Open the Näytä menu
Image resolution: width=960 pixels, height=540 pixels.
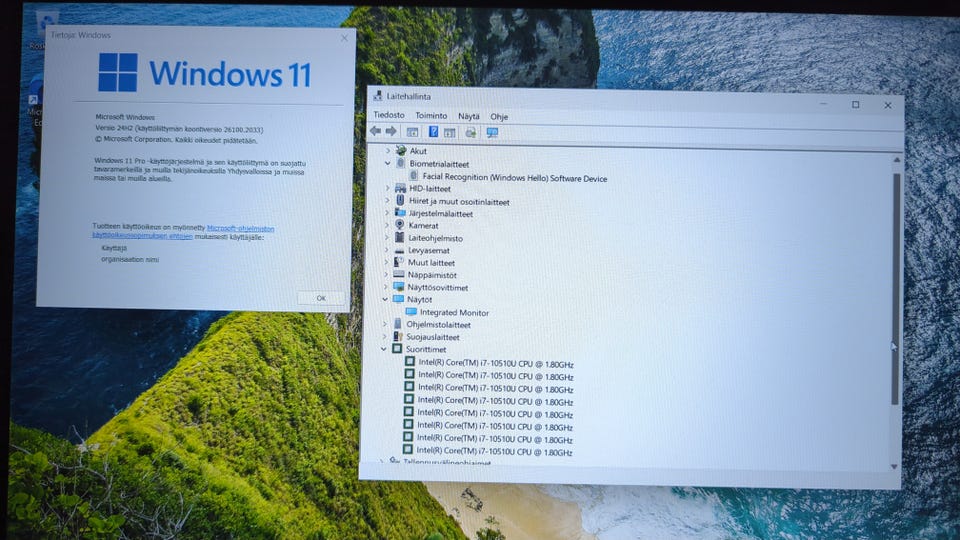coord(469,116)
